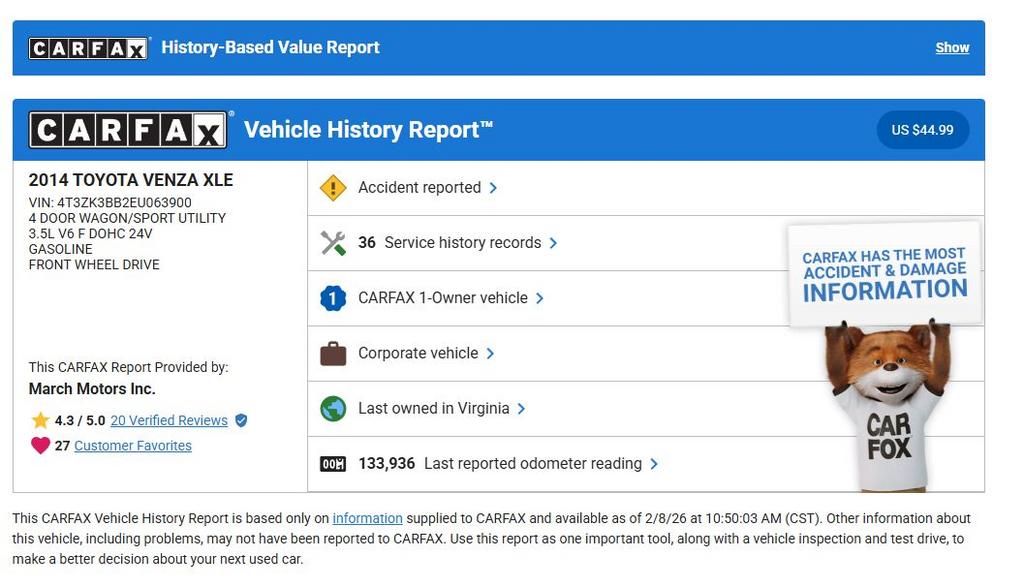Click the US $44.99 price button

coord(922,130)
